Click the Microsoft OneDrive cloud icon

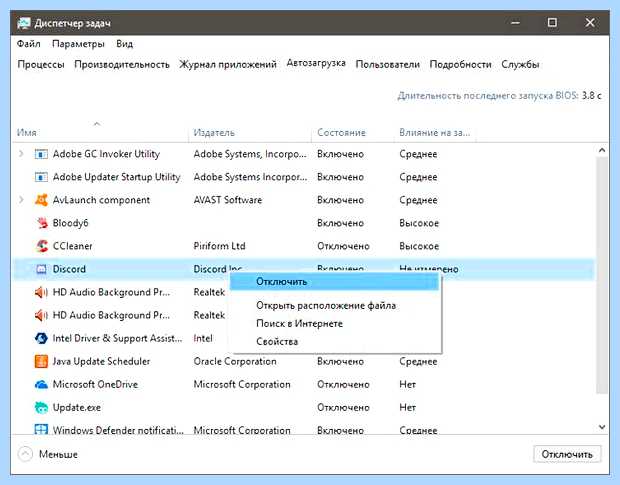[41, 384]
